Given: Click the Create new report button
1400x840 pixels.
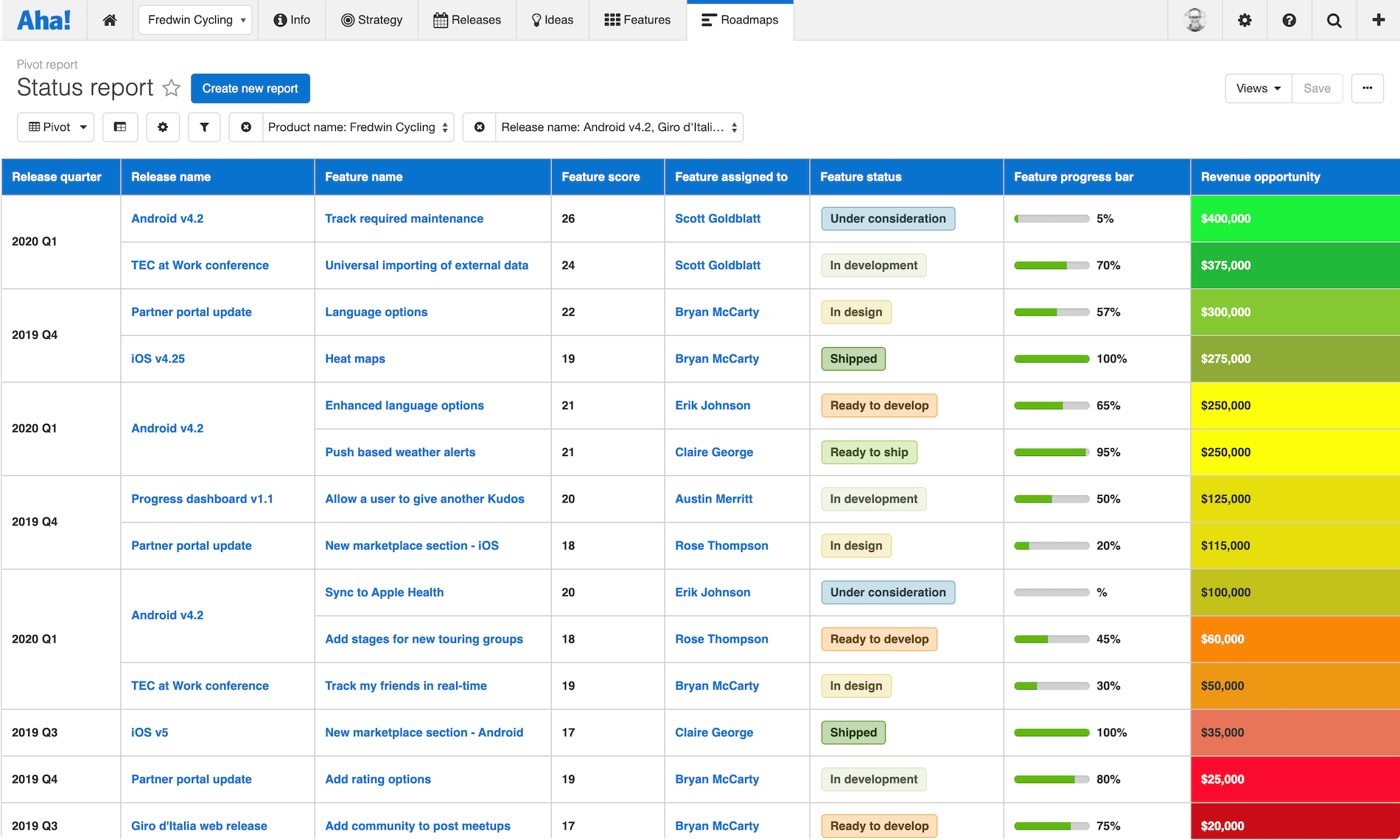Looking at the screenshot, I should pos(251,88).
